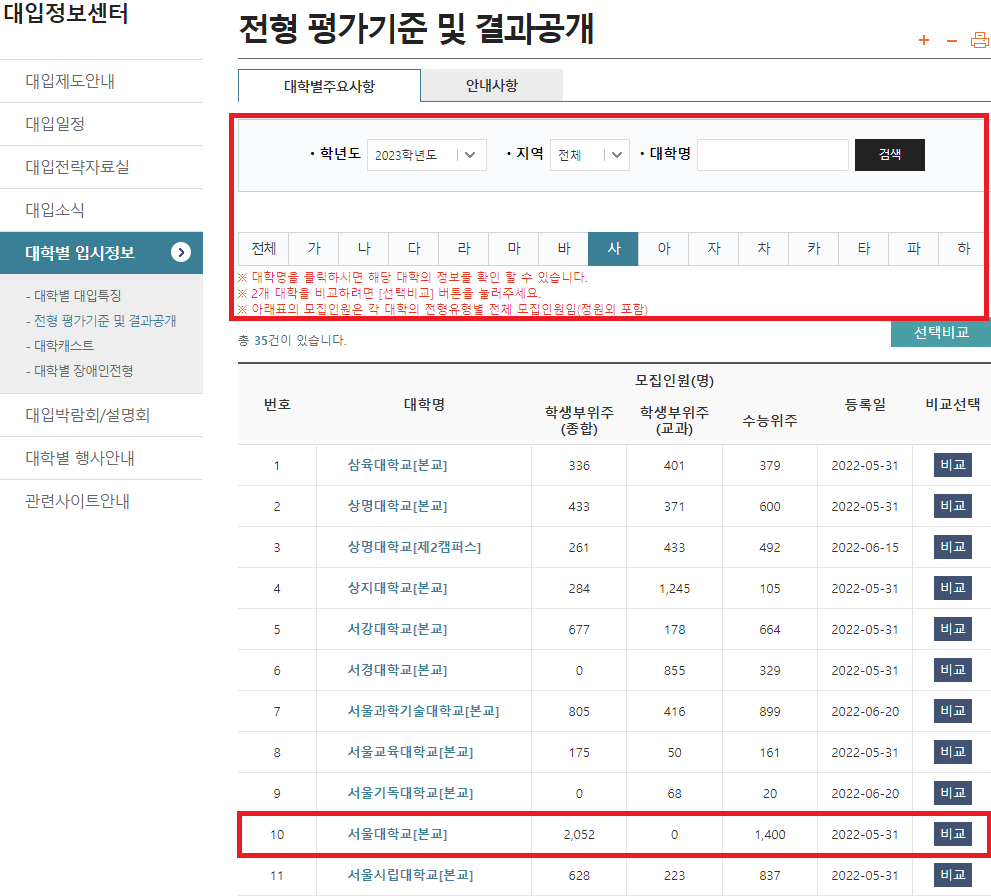Open the 서울기독대학교[본교] link

[411, 793]
